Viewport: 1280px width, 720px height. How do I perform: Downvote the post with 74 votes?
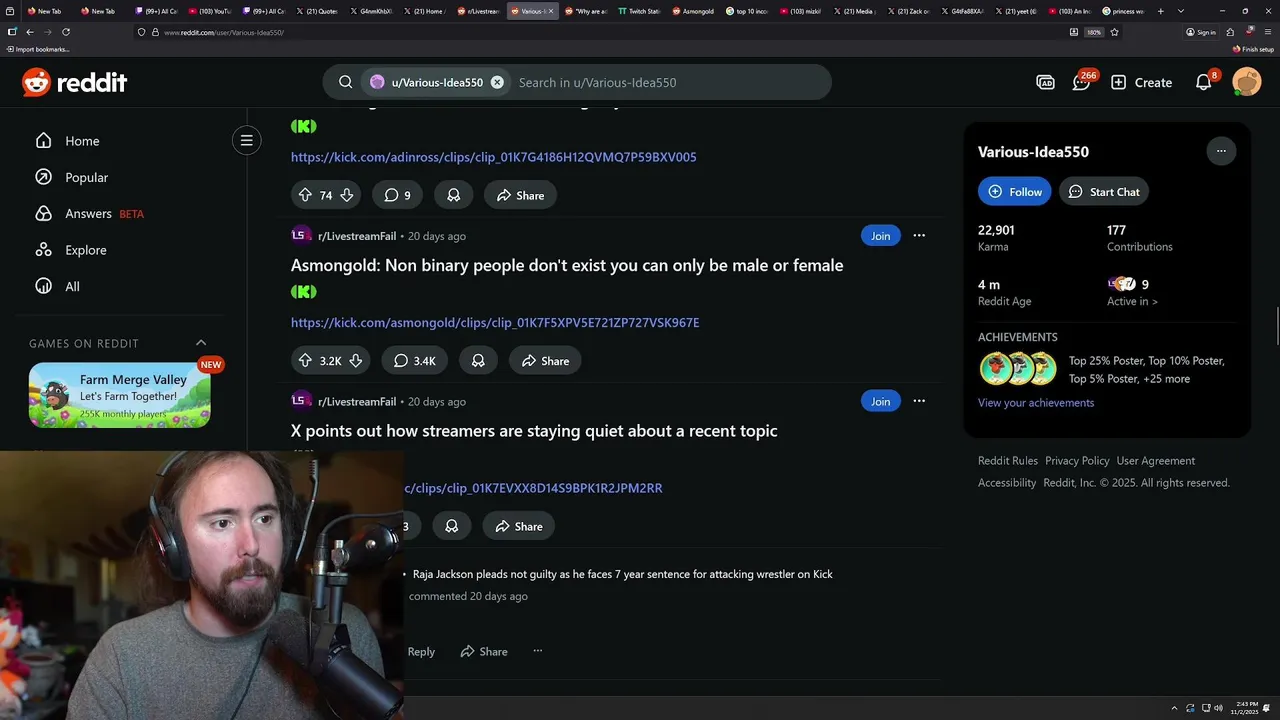(x=347, y=195)
